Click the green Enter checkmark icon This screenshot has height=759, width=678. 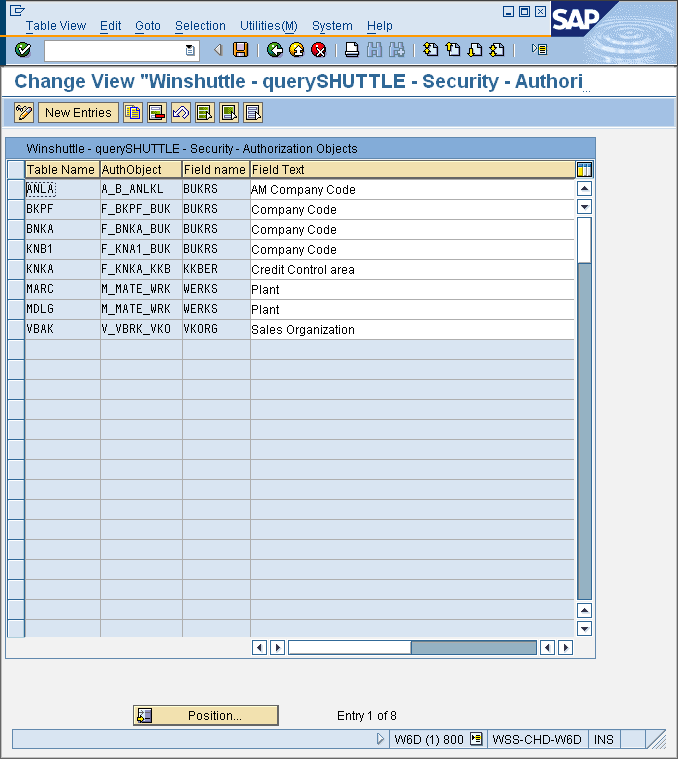click(x=23, y=50)
